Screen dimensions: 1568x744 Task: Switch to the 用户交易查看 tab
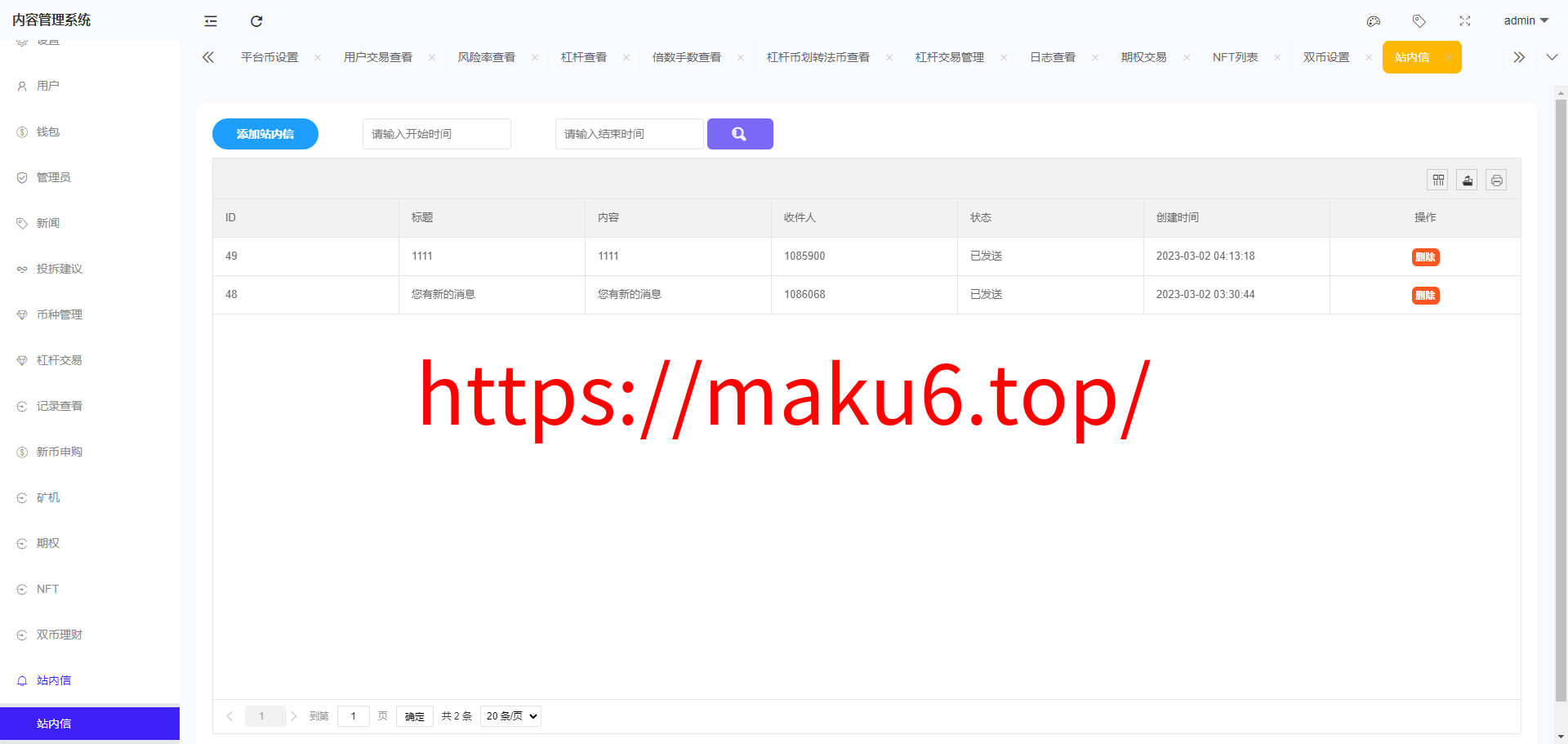click(378, 57)
